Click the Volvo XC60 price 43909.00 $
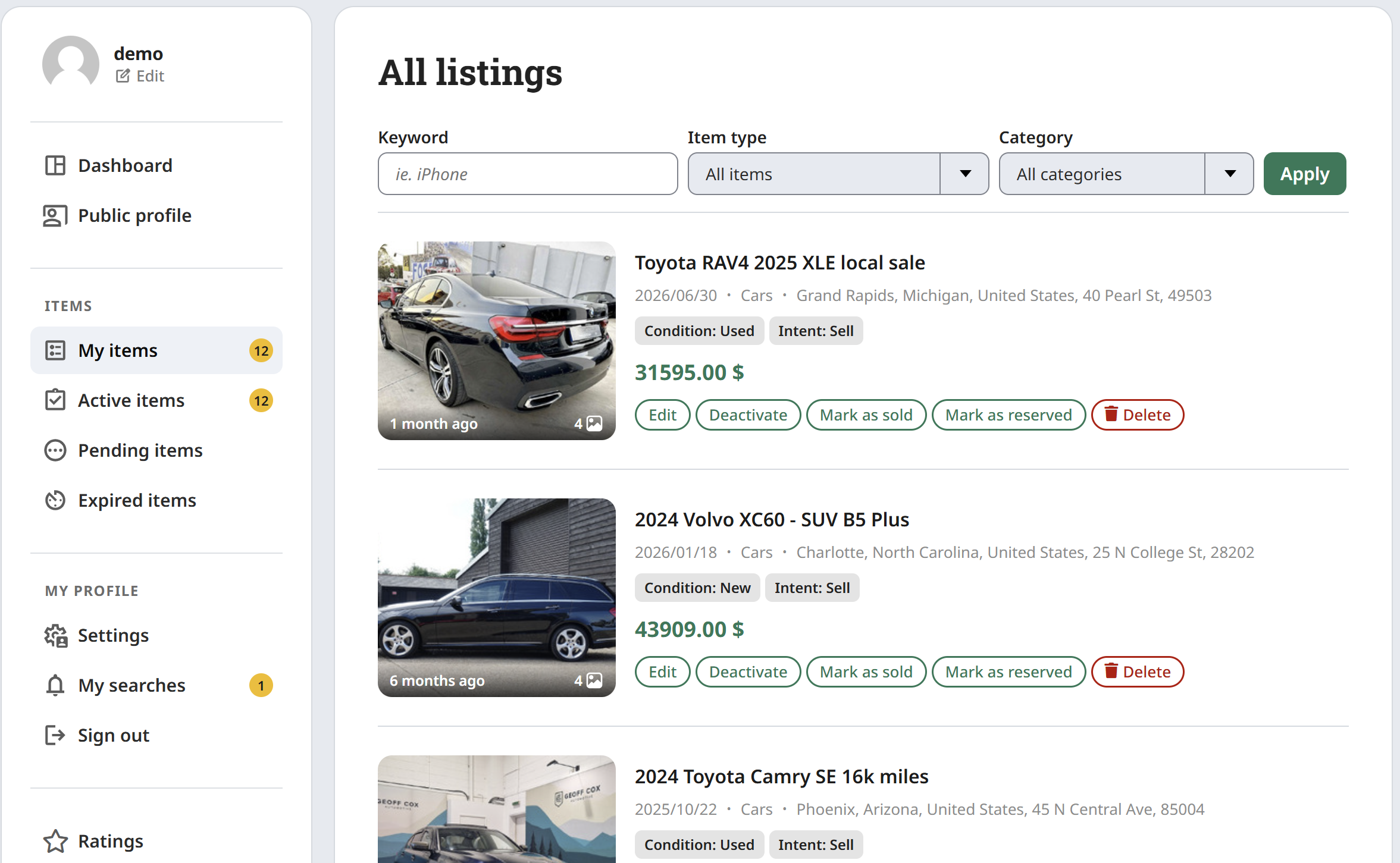 point(689,629)
